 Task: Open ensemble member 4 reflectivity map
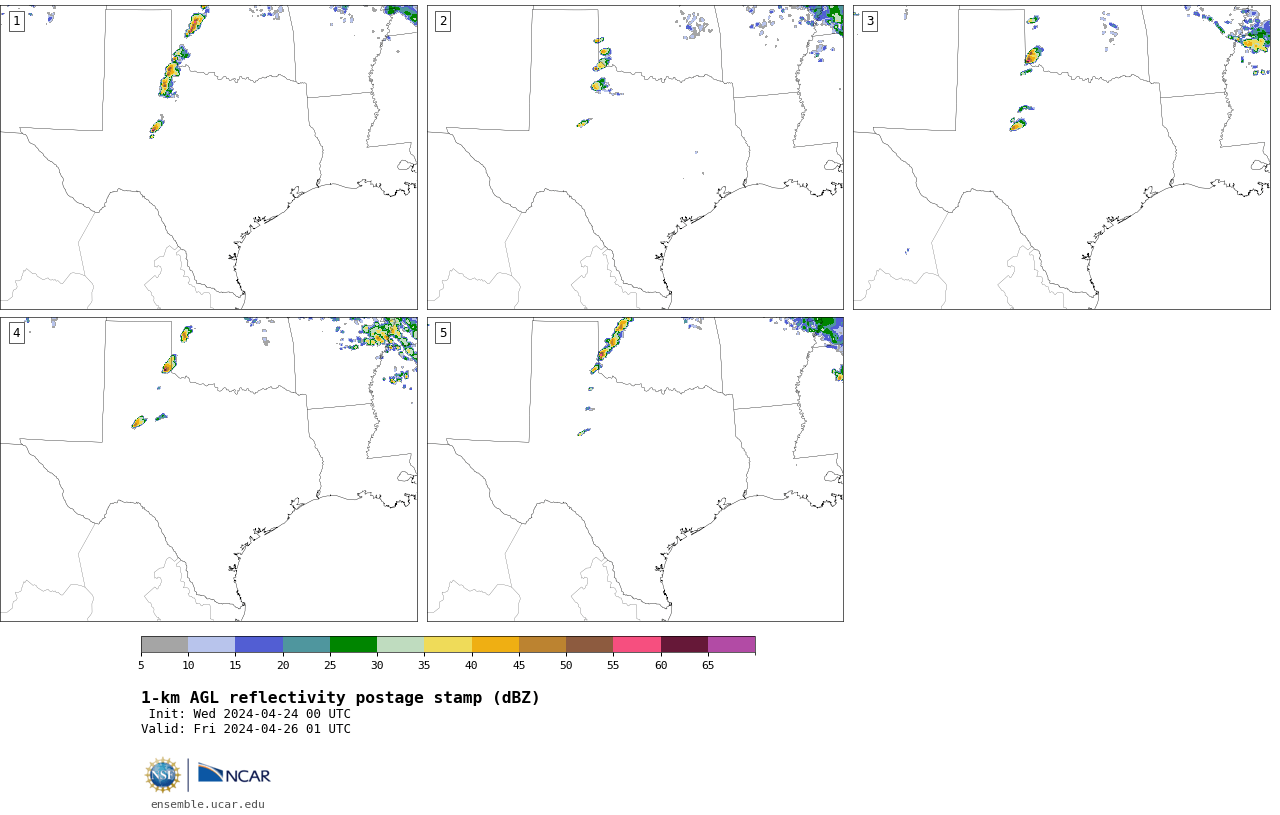pos(209,469)
